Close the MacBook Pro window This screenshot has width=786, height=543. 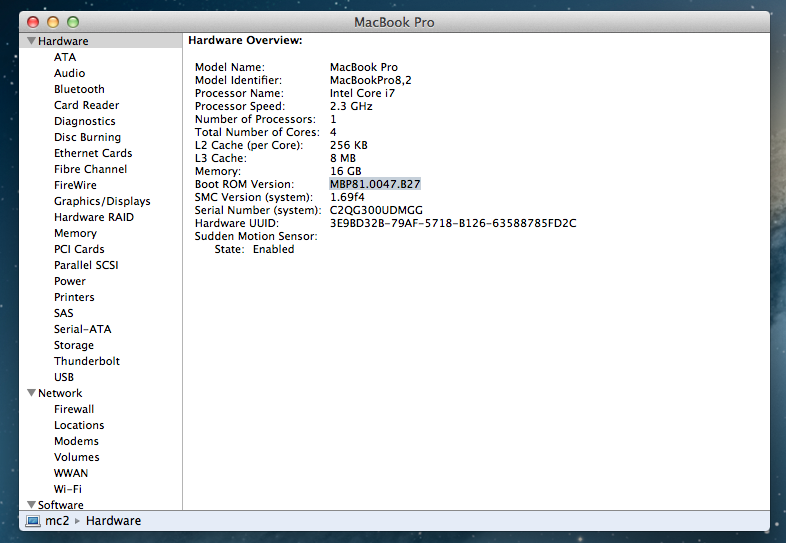click(33, 22)
